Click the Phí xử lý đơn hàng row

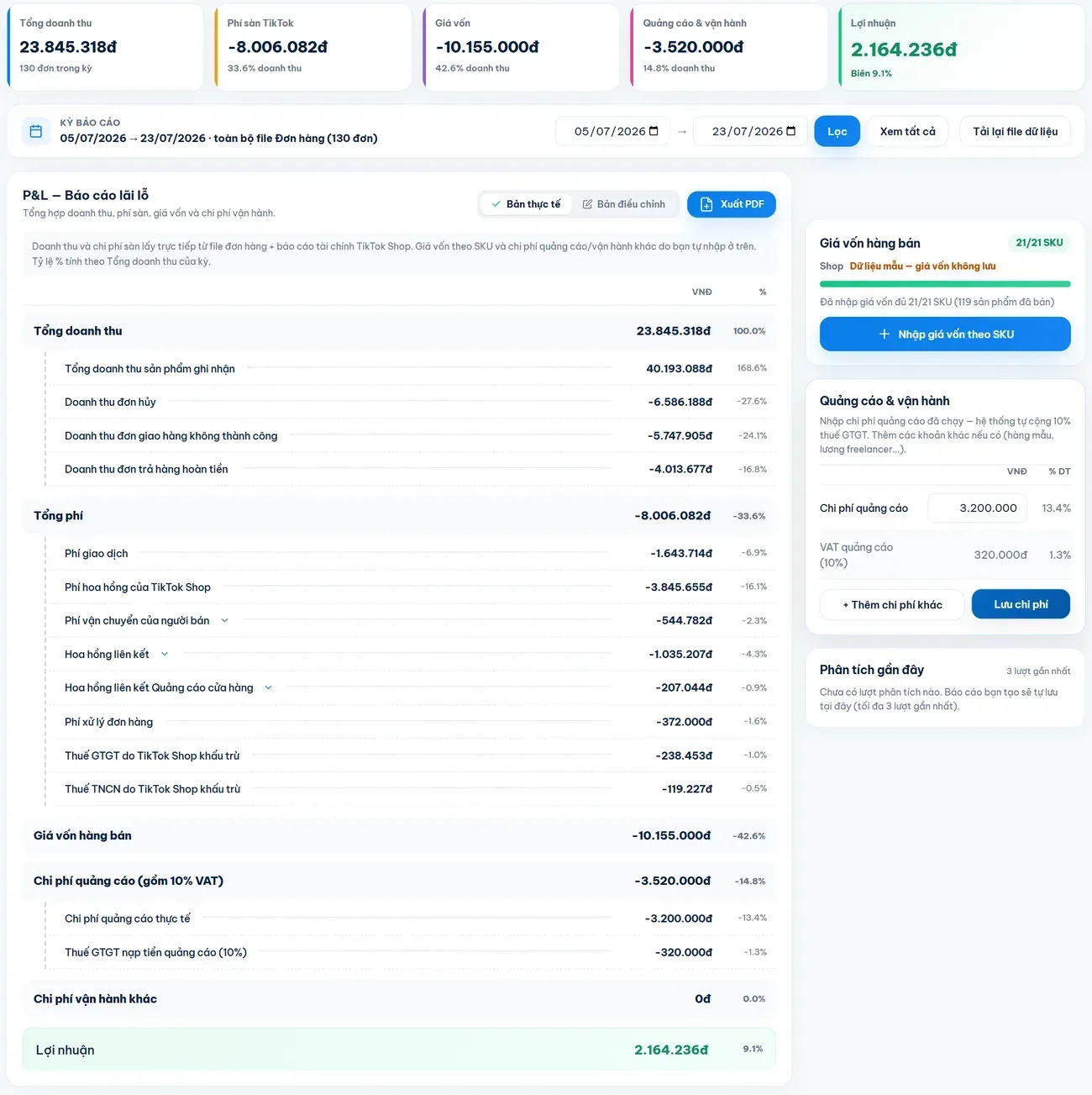(410, 722)
